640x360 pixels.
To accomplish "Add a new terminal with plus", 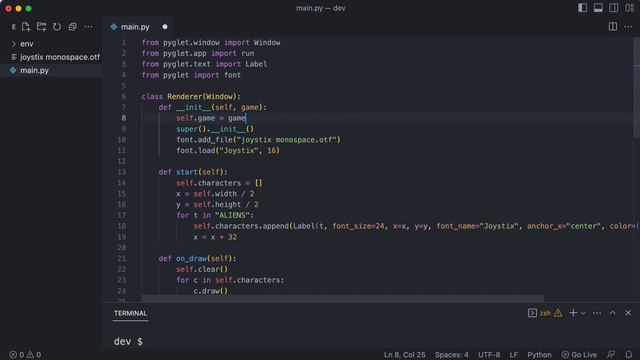I will [x=573, y=313].
